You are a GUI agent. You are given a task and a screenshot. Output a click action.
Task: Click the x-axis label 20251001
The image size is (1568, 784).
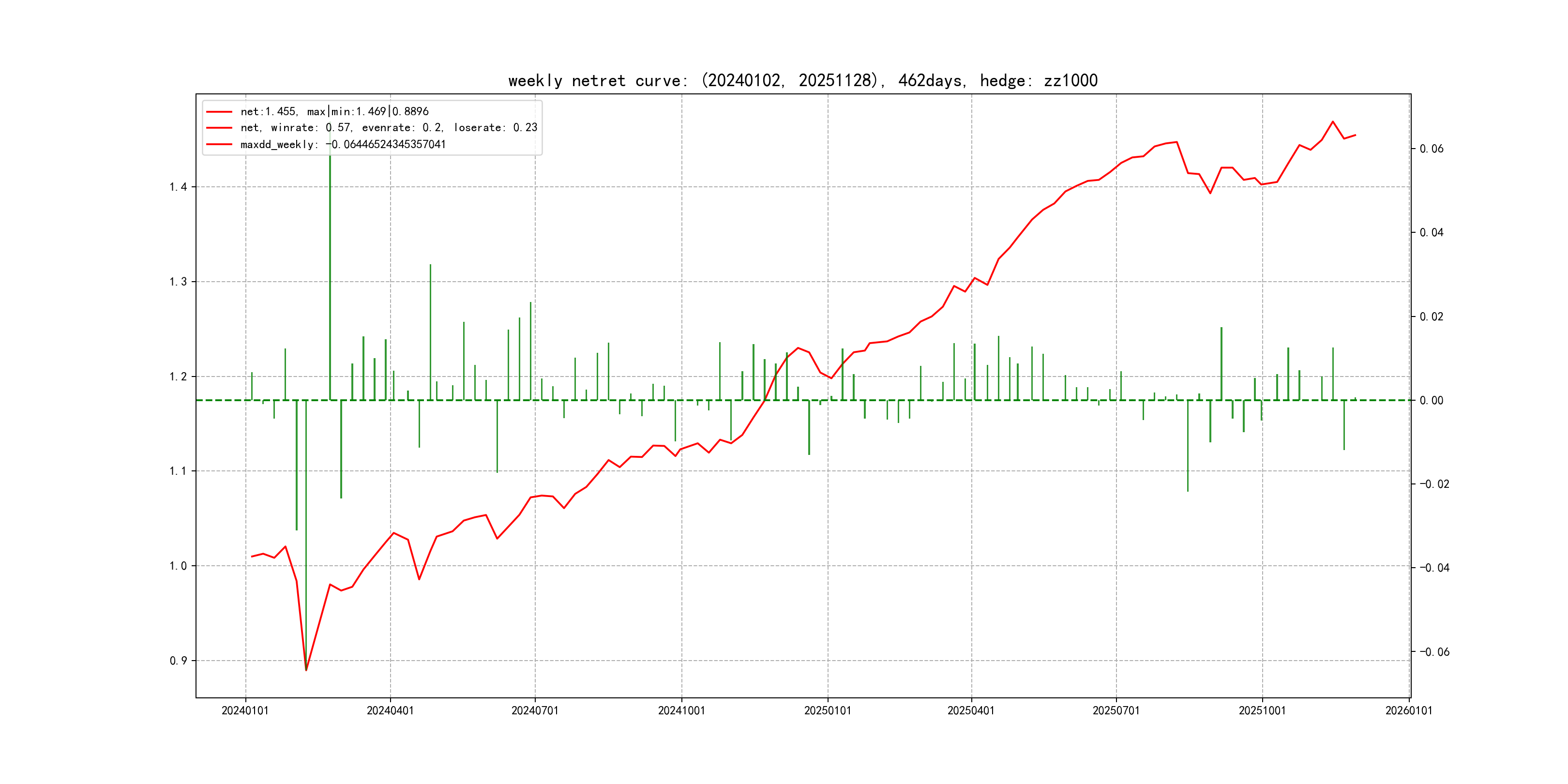[1262, 710]
